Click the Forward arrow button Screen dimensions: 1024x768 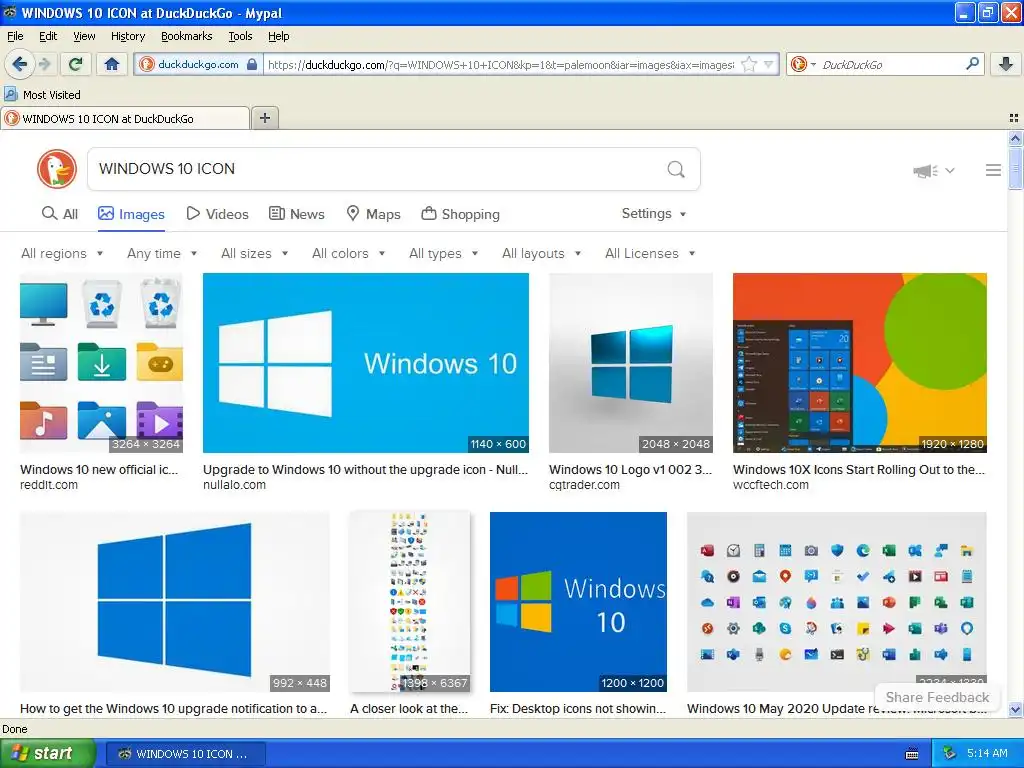click(x=44, y=64)
